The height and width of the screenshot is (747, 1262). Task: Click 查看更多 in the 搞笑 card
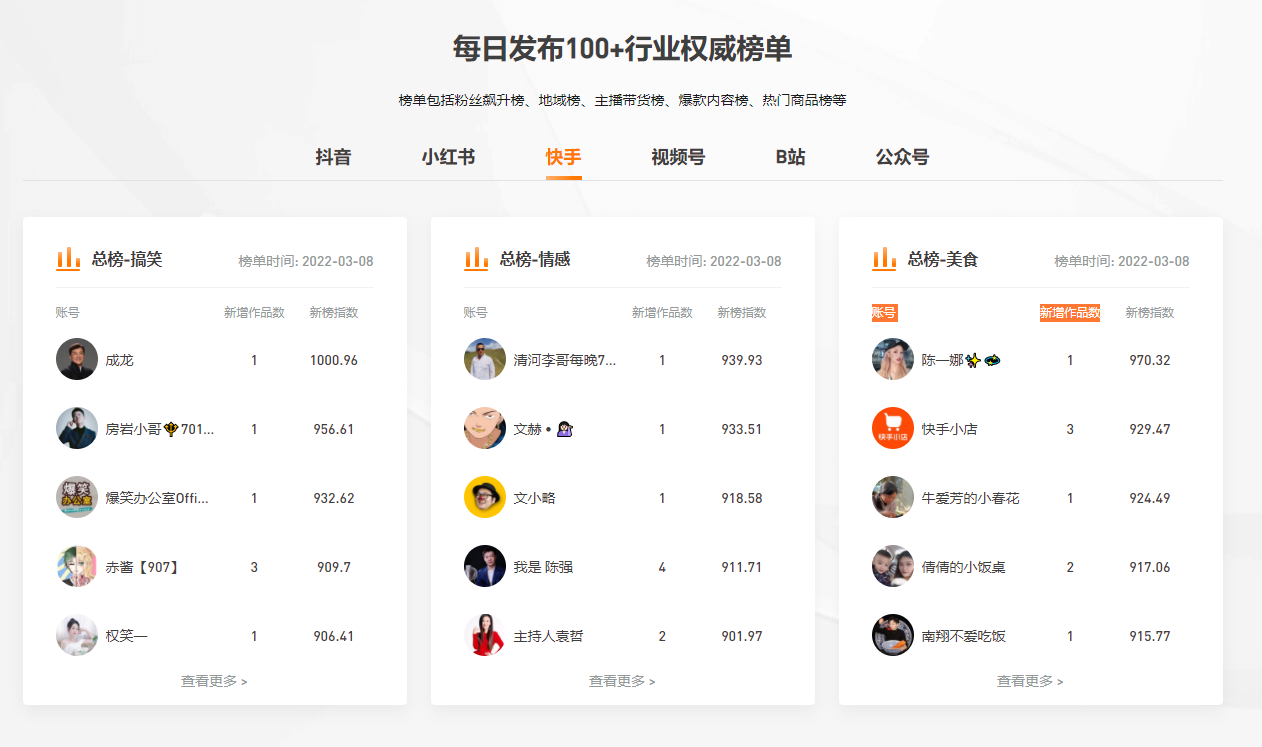214,681
